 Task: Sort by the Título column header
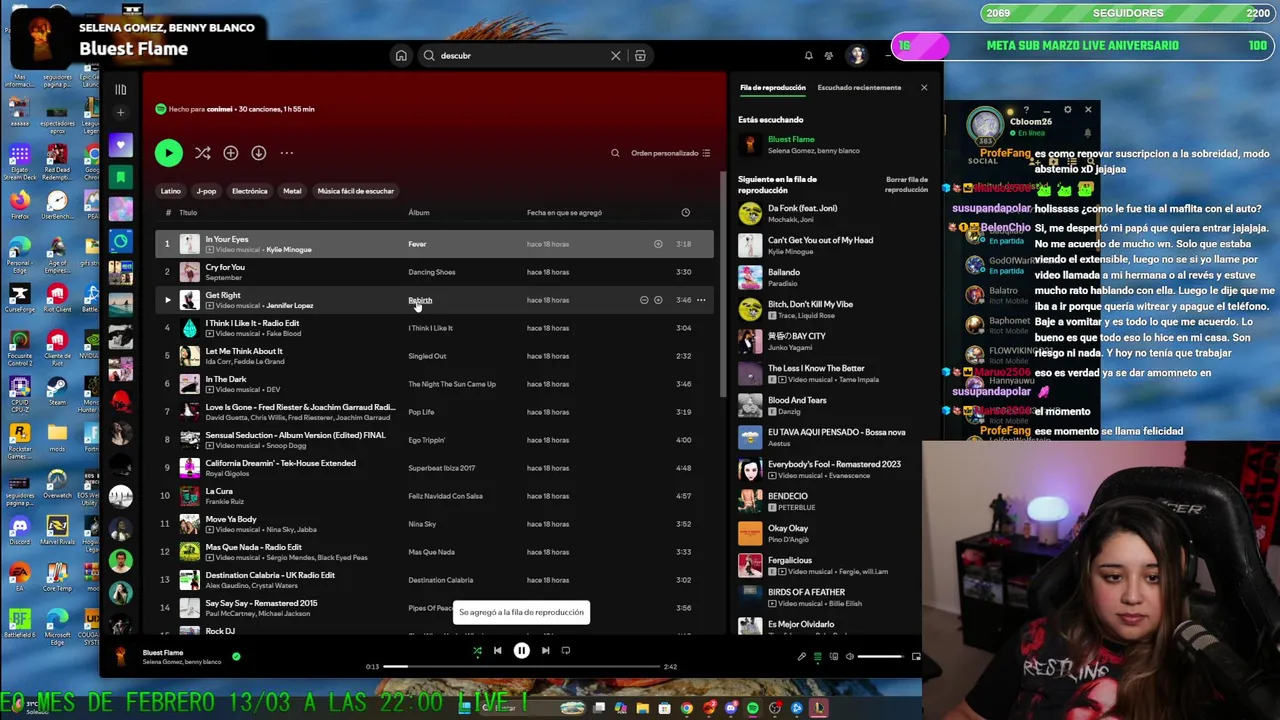point(188,212)
